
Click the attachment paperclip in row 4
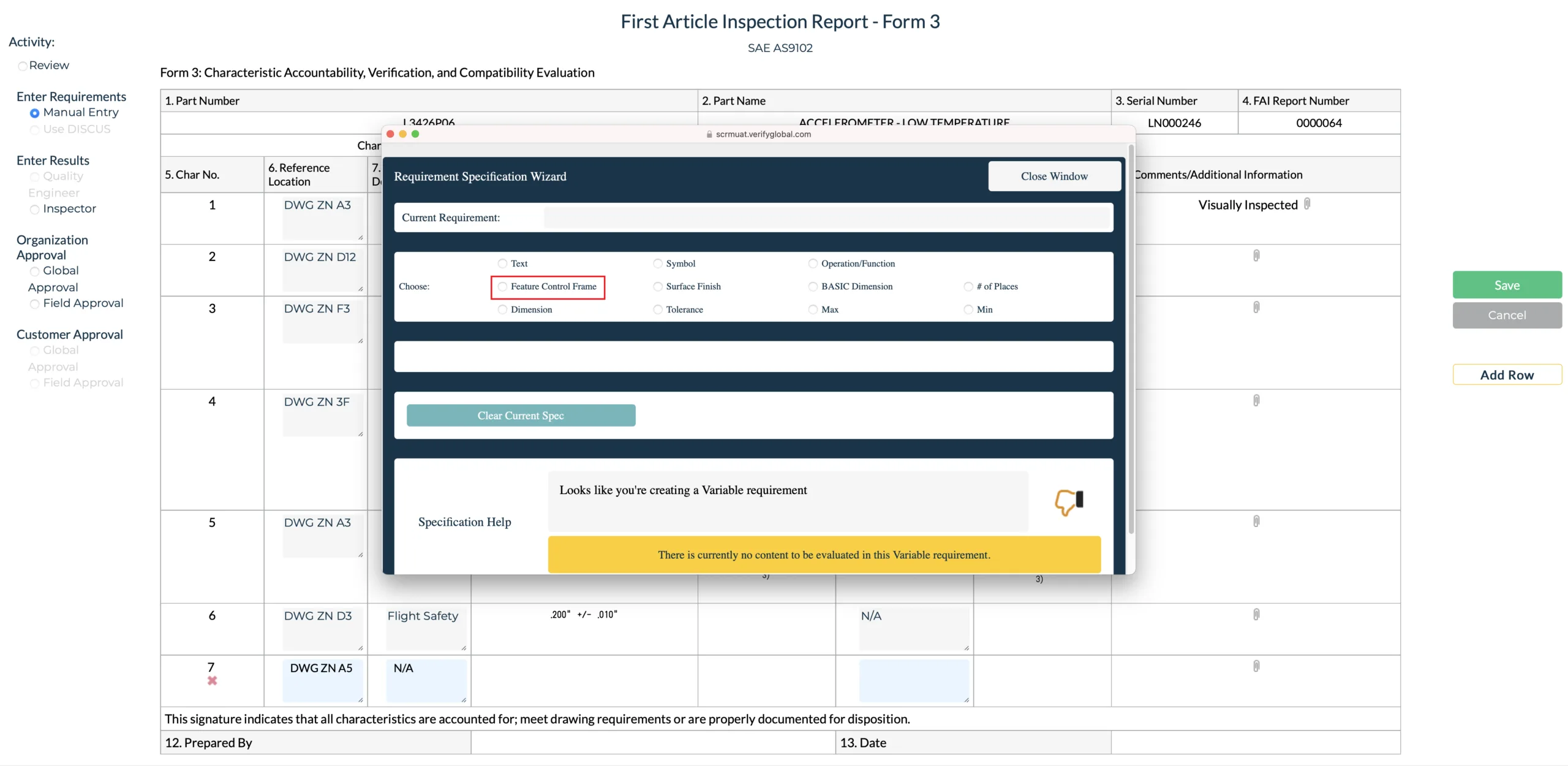1256,400
